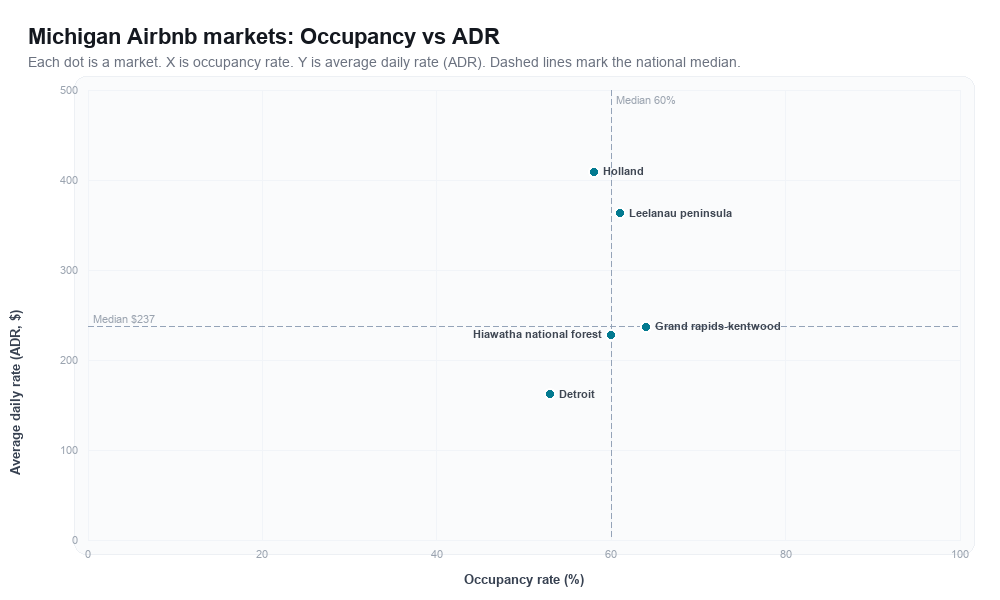Click the y-axis tick label 200
The image size is (1000, 600).
[x=69, y=360]
